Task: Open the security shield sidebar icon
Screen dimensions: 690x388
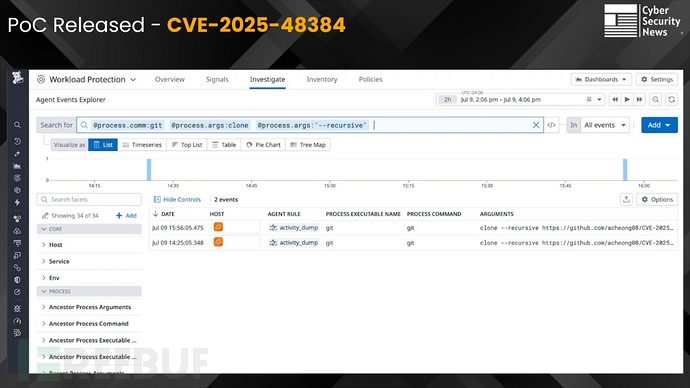Action: click(17, 280)
